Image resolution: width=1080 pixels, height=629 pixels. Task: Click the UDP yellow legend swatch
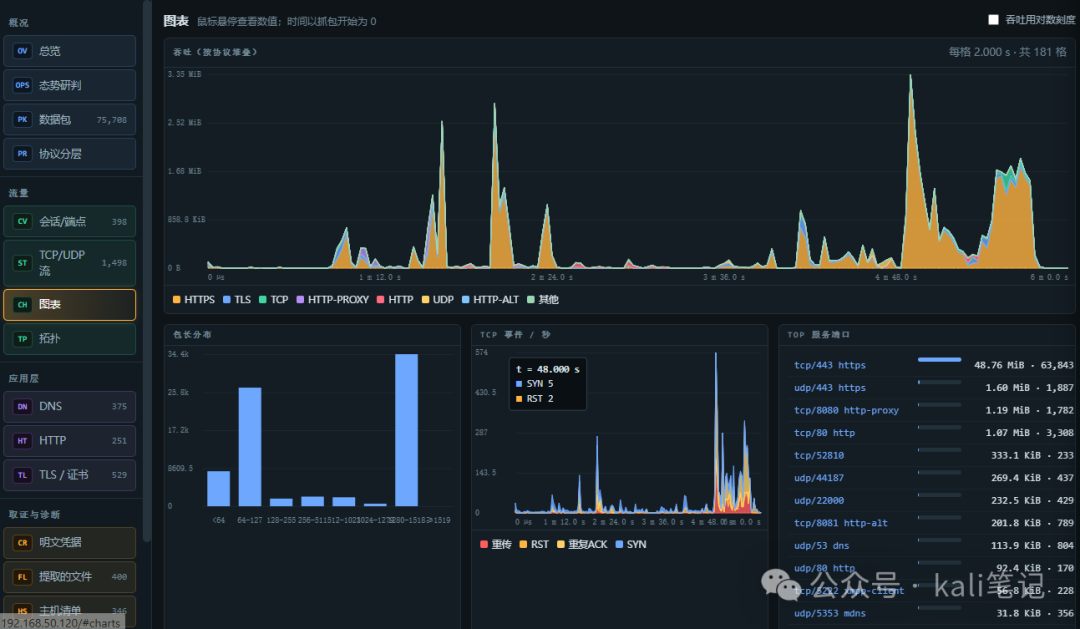[426, 300]
